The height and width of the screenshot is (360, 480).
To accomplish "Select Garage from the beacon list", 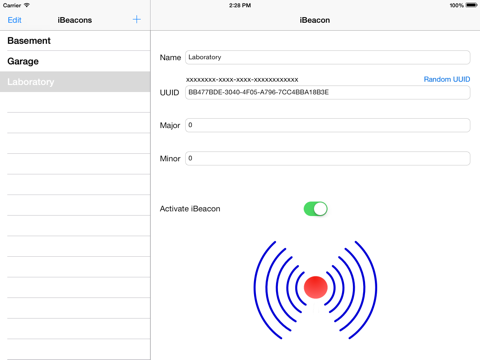I will [x=75, y=61].
